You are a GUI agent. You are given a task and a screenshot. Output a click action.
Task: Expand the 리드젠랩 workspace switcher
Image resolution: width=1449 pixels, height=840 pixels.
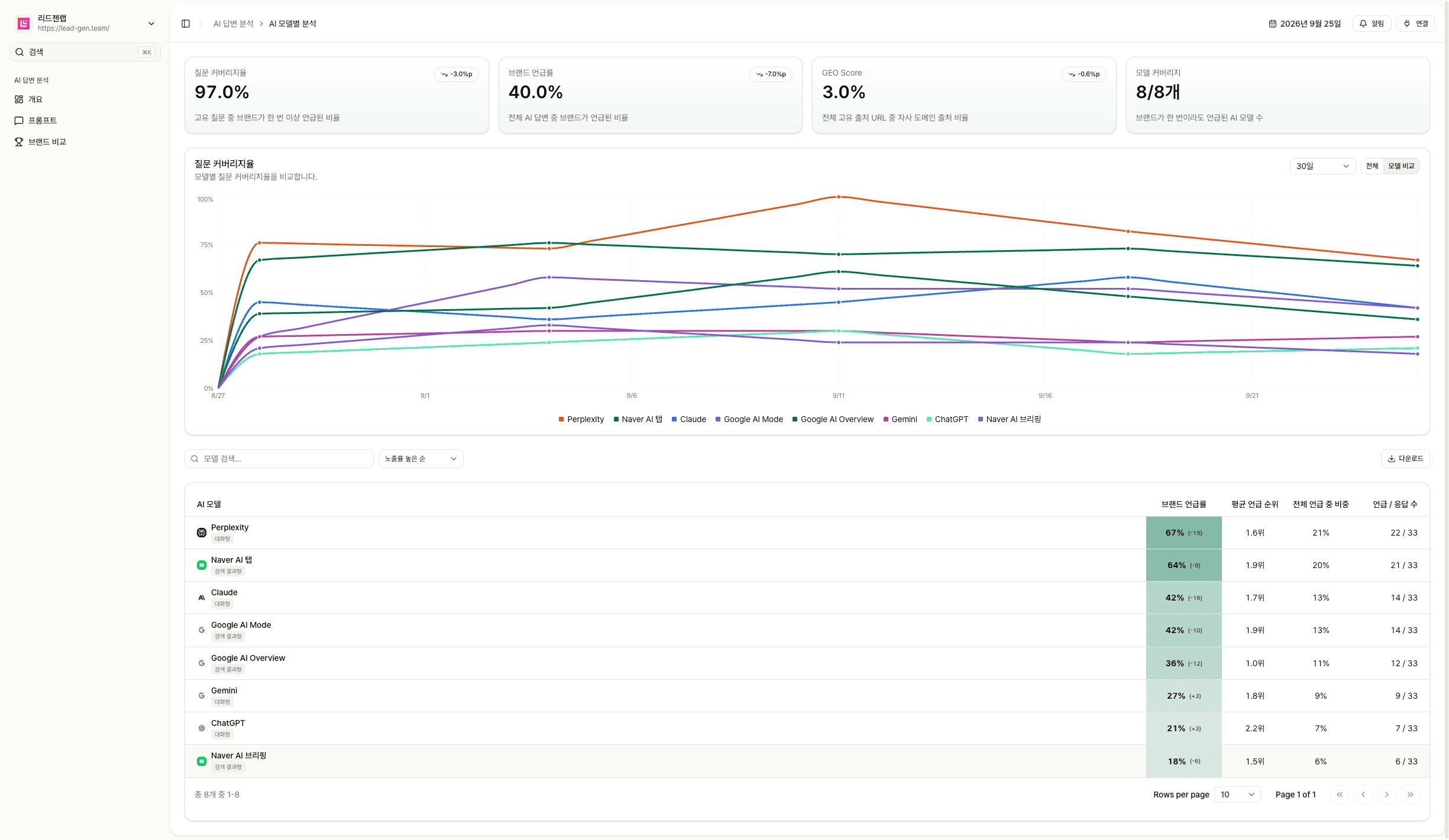[x=151, y=24]
